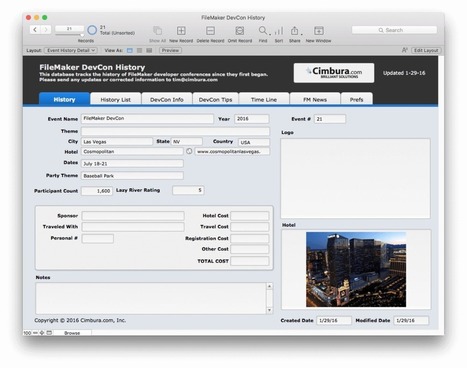Click the Dates field July 18-21
The height and width of the screenshot is (368, 467).
[132, 163]
